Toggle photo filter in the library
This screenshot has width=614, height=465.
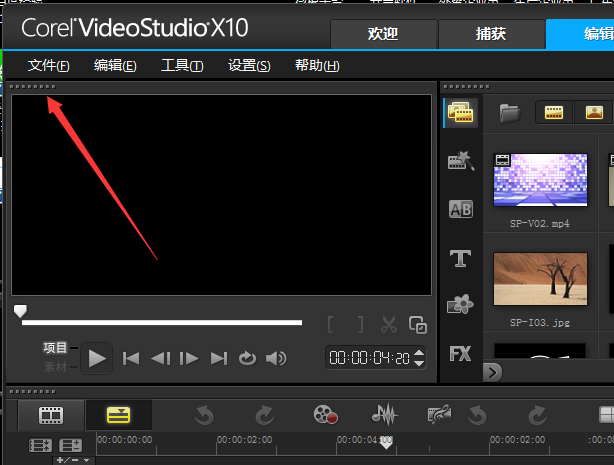594,112
